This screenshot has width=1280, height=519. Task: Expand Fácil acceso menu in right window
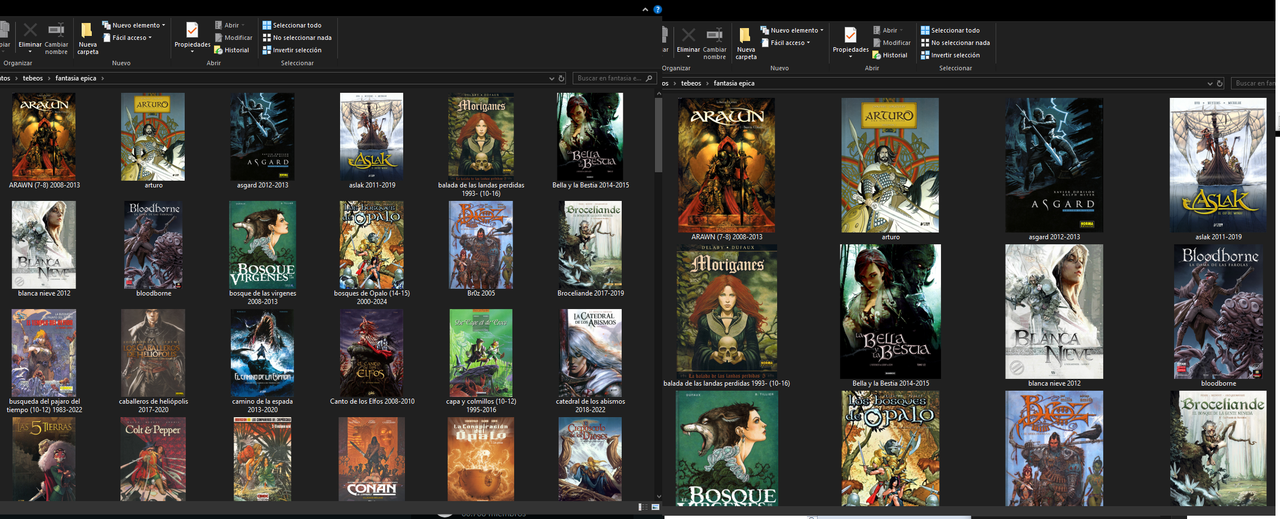(784, 43)
